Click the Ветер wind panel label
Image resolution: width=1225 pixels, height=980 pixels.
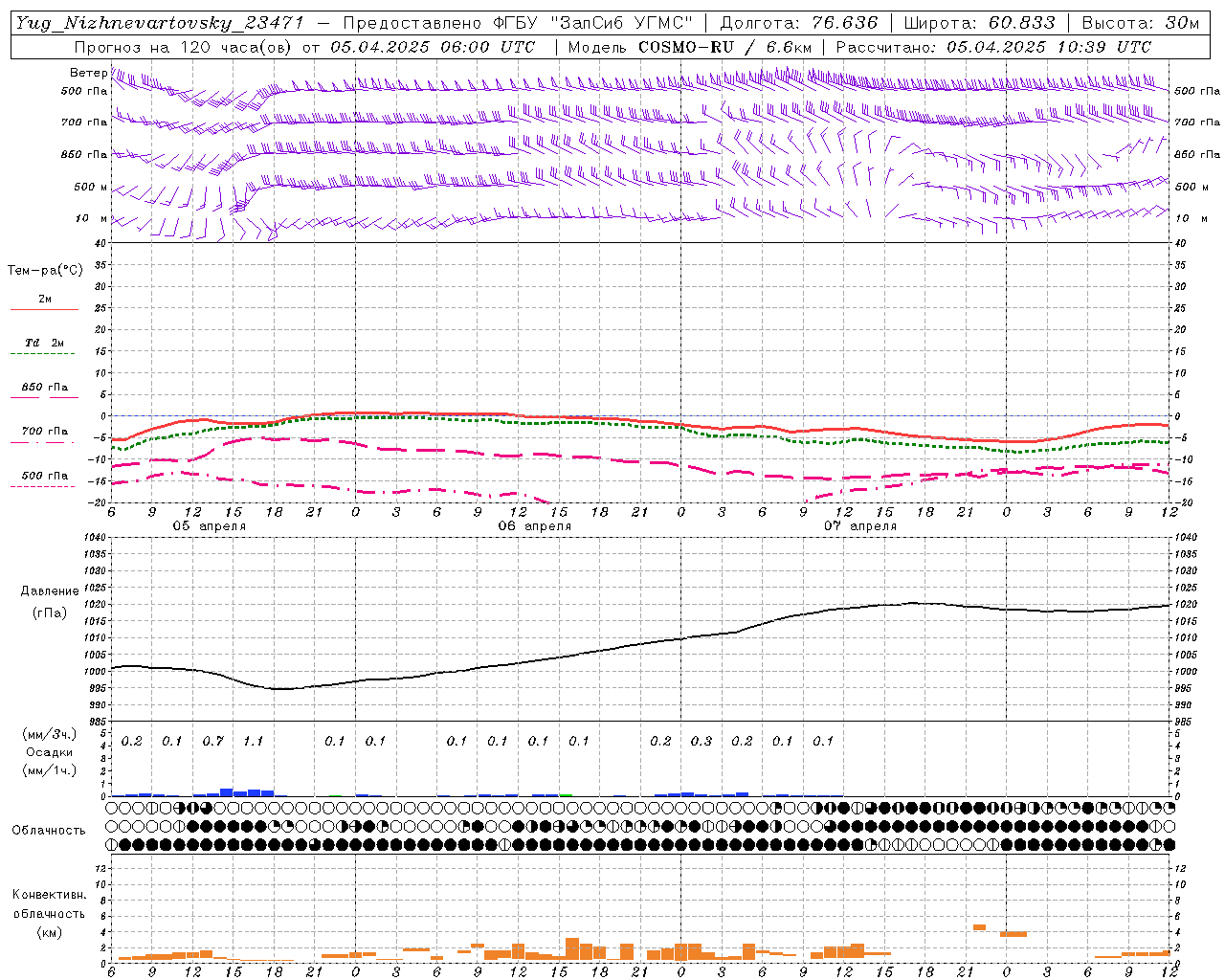(x=89, y=73)
